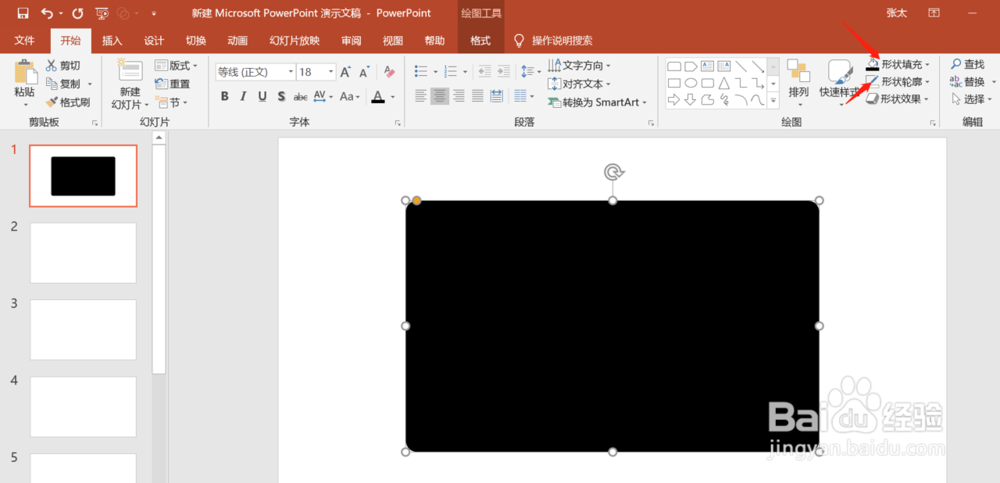Toggle center text alignment
The width and height of the screenshot is (1000, 483).
[440, 96]
